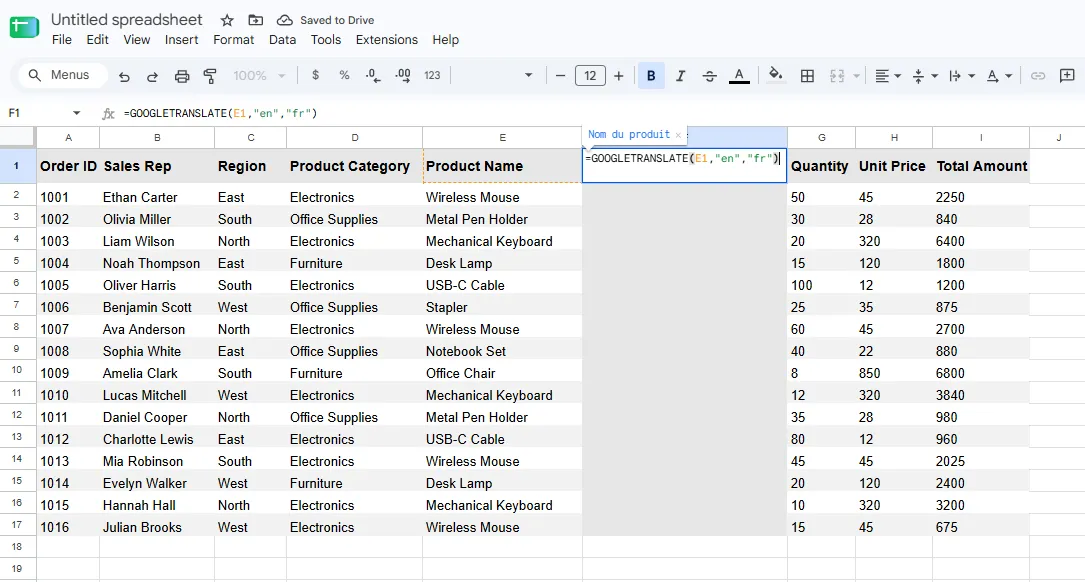Viewport: 1085px width, 582px height.
Task: Decrease decimal places
Action: (373, 75)
